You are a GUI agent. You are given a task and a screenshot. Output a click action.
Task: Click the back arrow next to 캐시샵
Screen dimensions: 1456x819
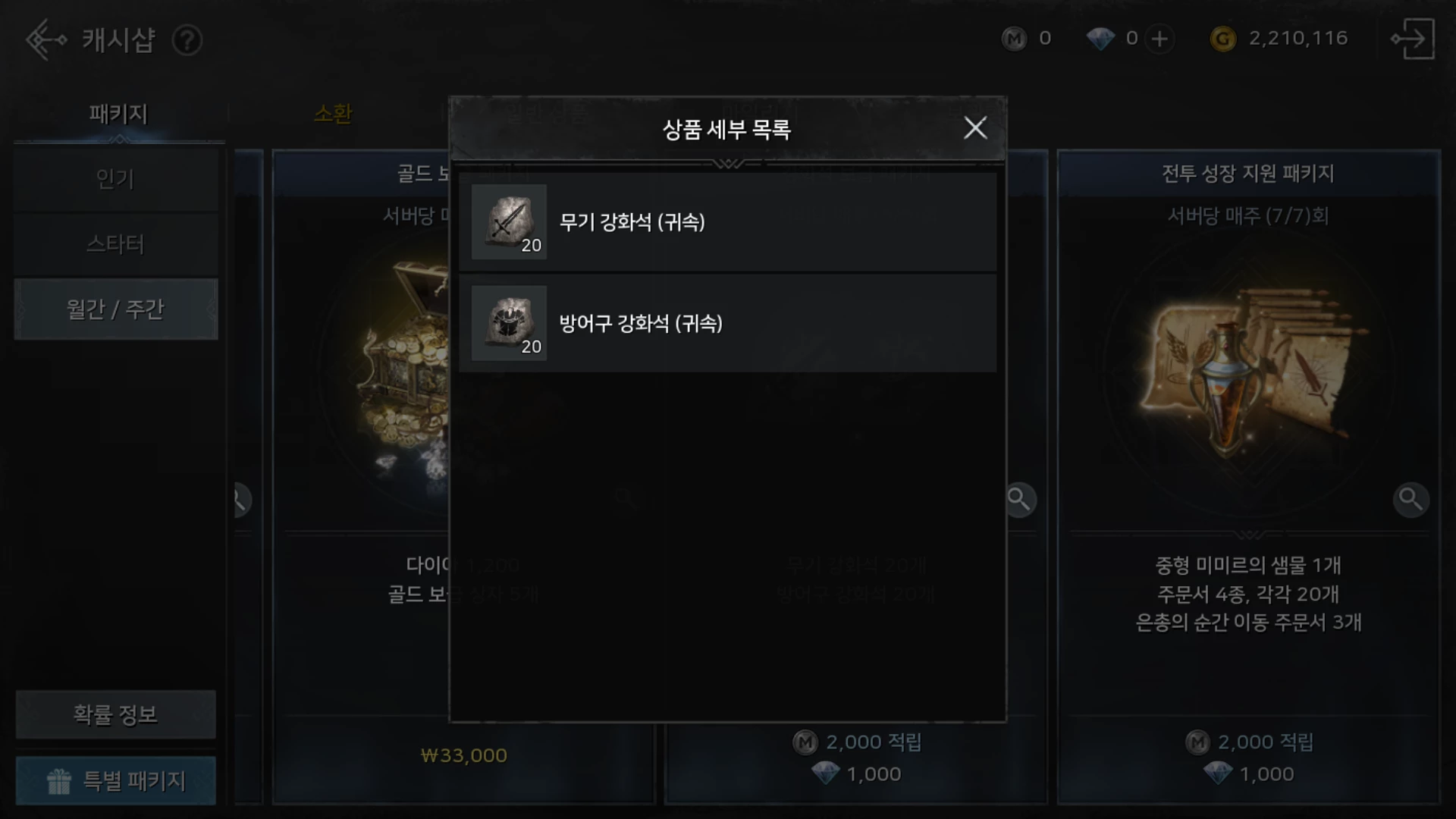pos(45,39)
